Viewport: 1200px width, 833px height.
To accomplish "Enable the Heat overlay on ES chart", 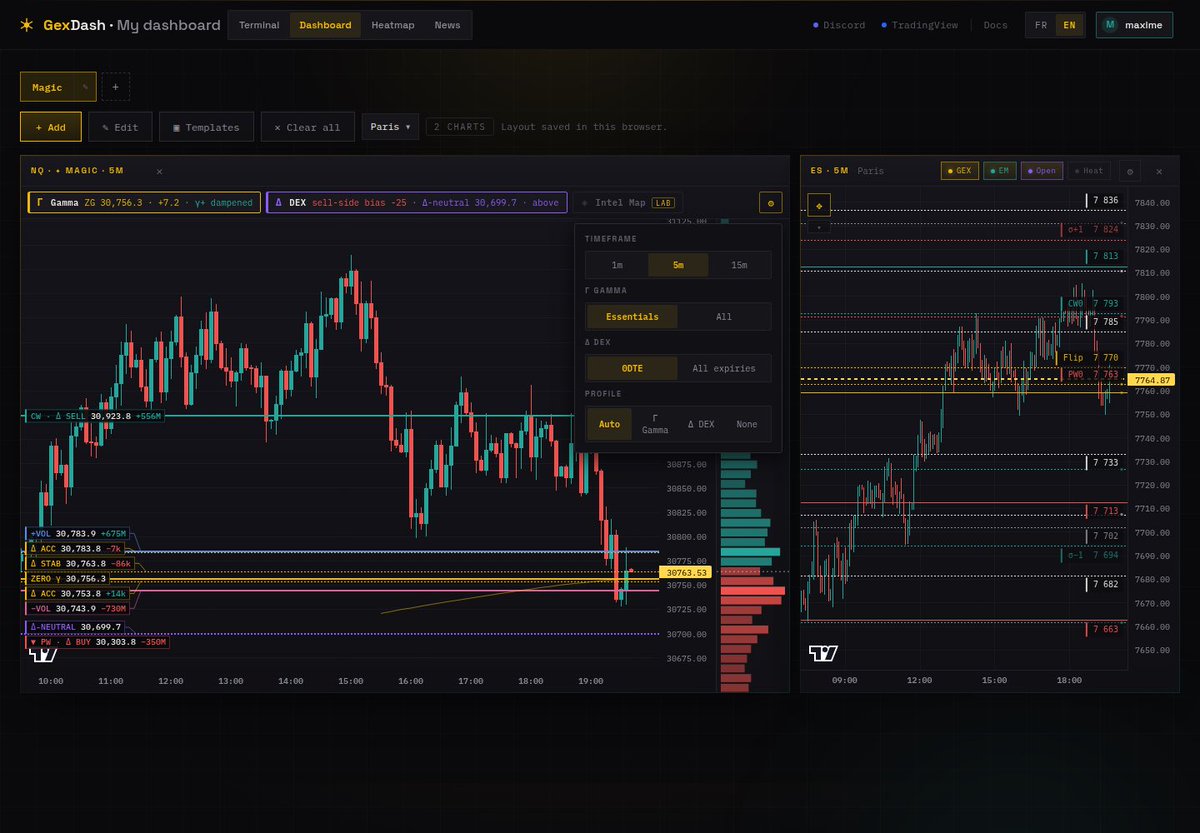I will [1088, 171].
